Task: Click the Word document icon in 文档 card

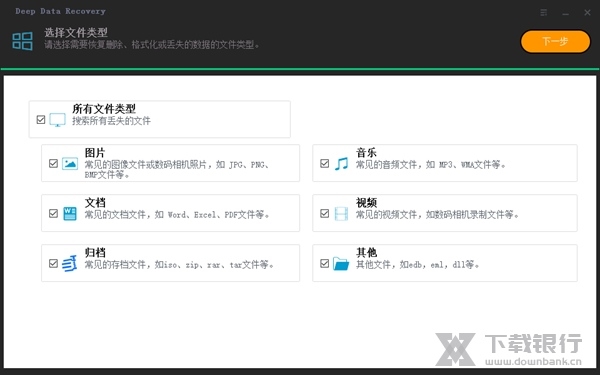Action: coord(70,214)
